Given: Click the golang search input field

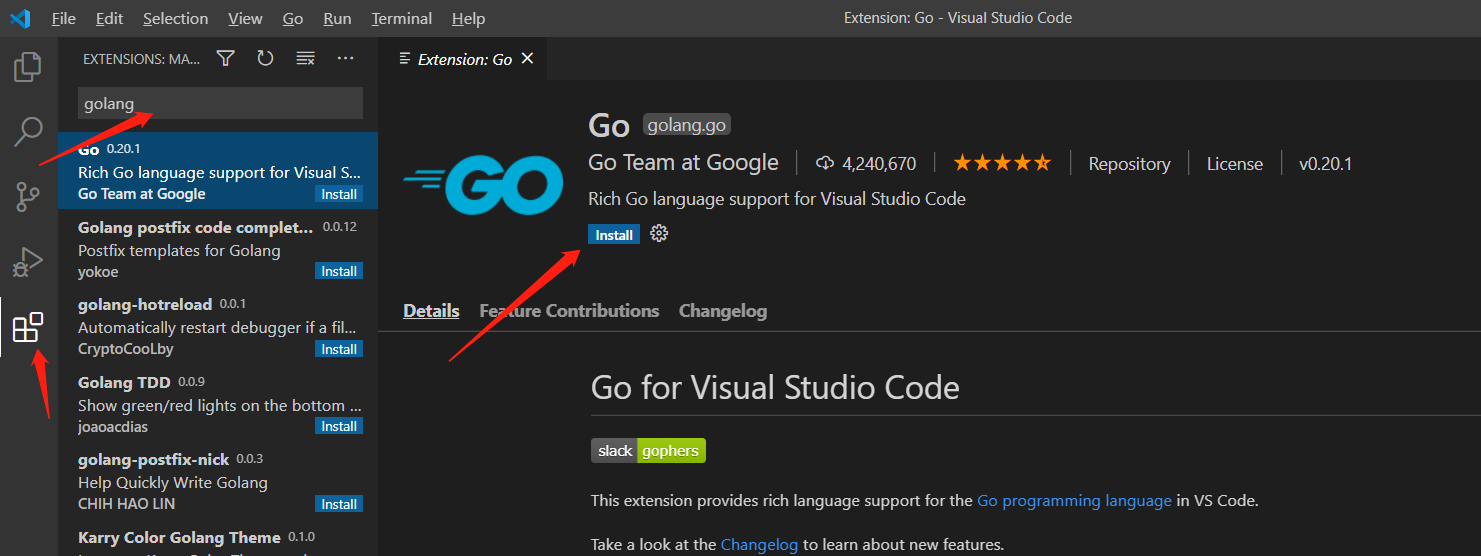Looking at the screenshot, I should 220,103.
